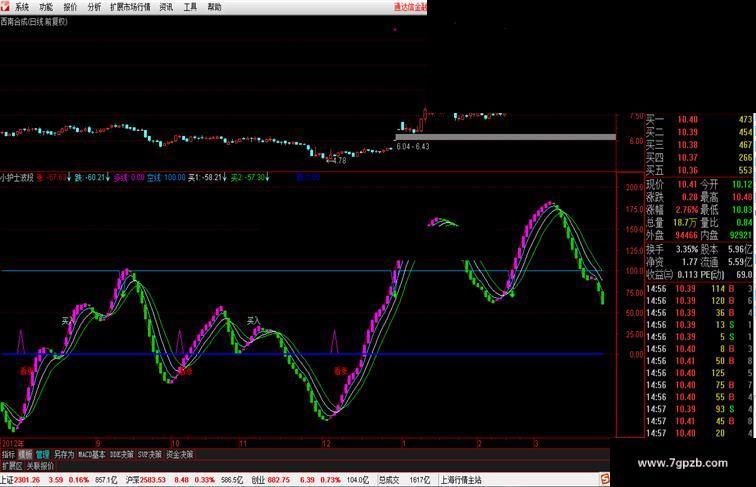Viewport: 756px width, 487px height.
Task: Click the 多线 0.00 indicator value
Action: pos(129,177)
